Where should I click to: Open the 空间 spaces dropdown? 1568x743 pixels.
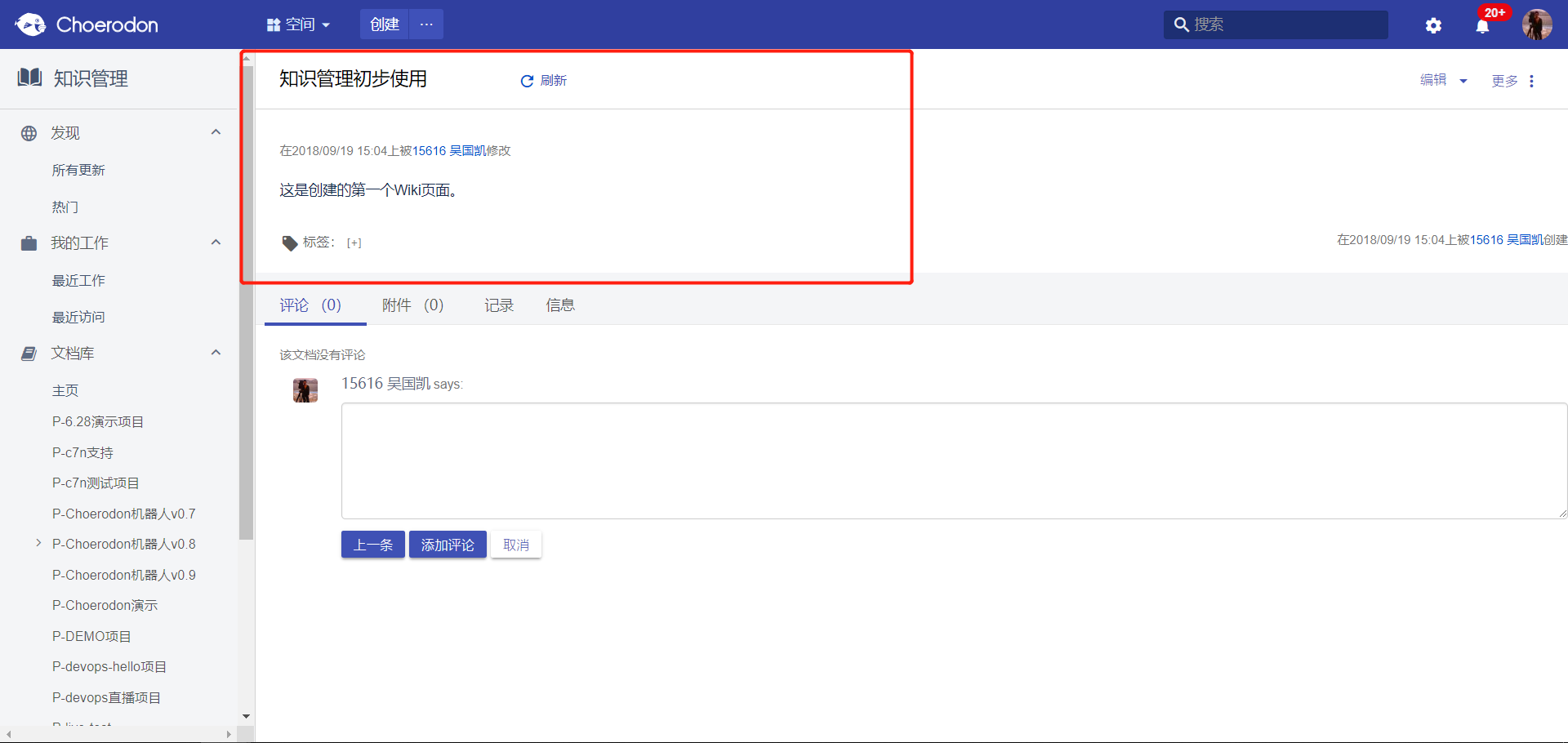298,24
